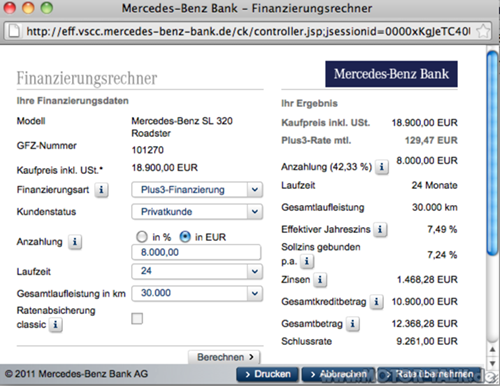
Task: Click the Drucken button
Action: click(268, 374)
